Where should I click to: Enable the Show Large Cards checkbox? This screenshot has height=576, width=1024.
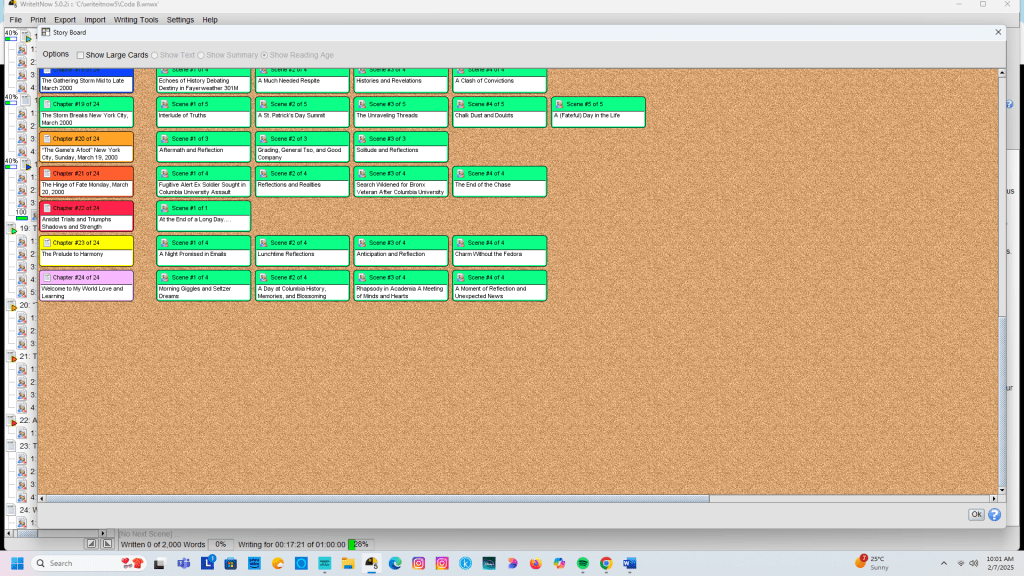coord(81,55)
